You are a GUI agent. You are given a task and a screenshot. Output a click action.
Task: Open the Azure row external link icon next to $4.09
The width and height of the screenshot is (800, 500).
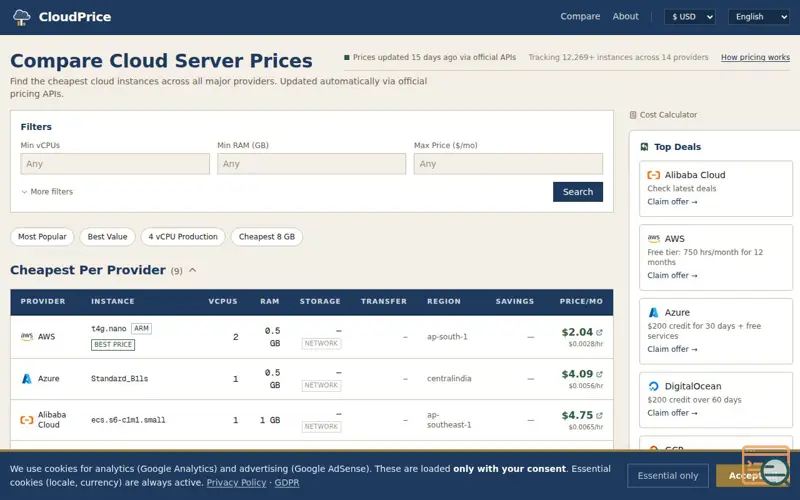click(x=599, y=374)
